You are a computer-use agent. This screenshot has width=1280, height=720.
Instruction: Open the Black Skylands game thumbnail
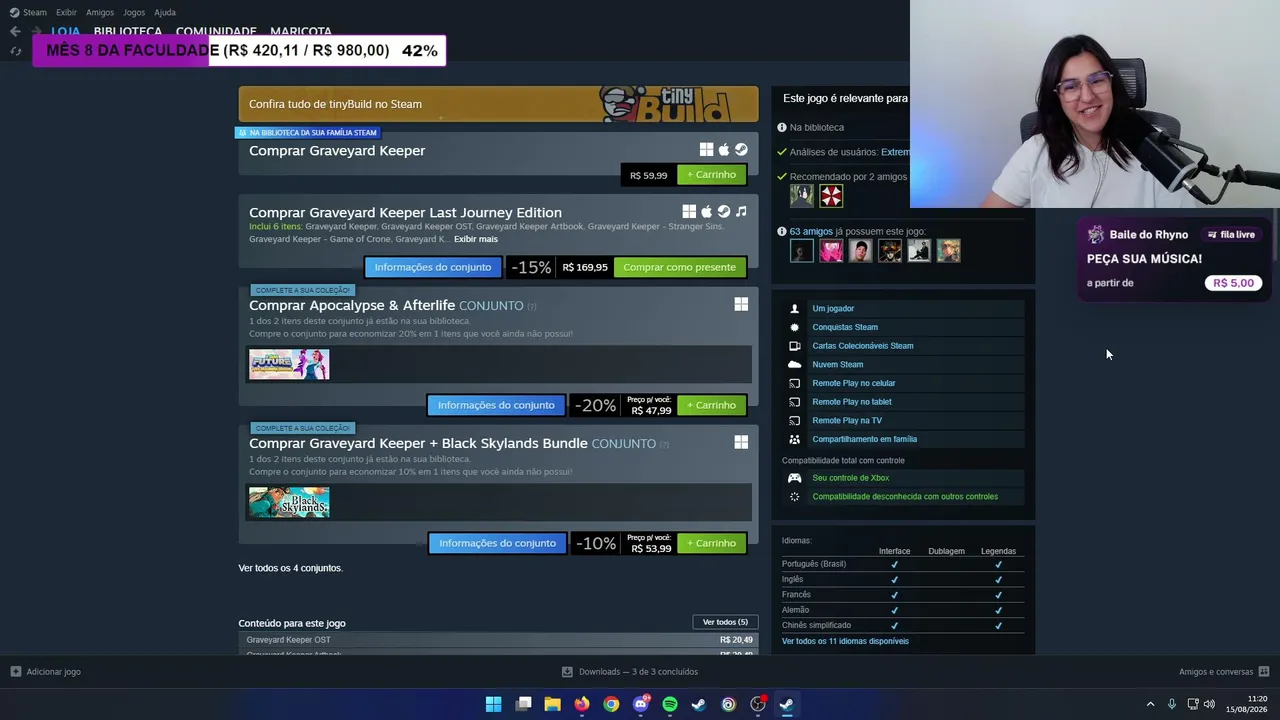[289, 502]
